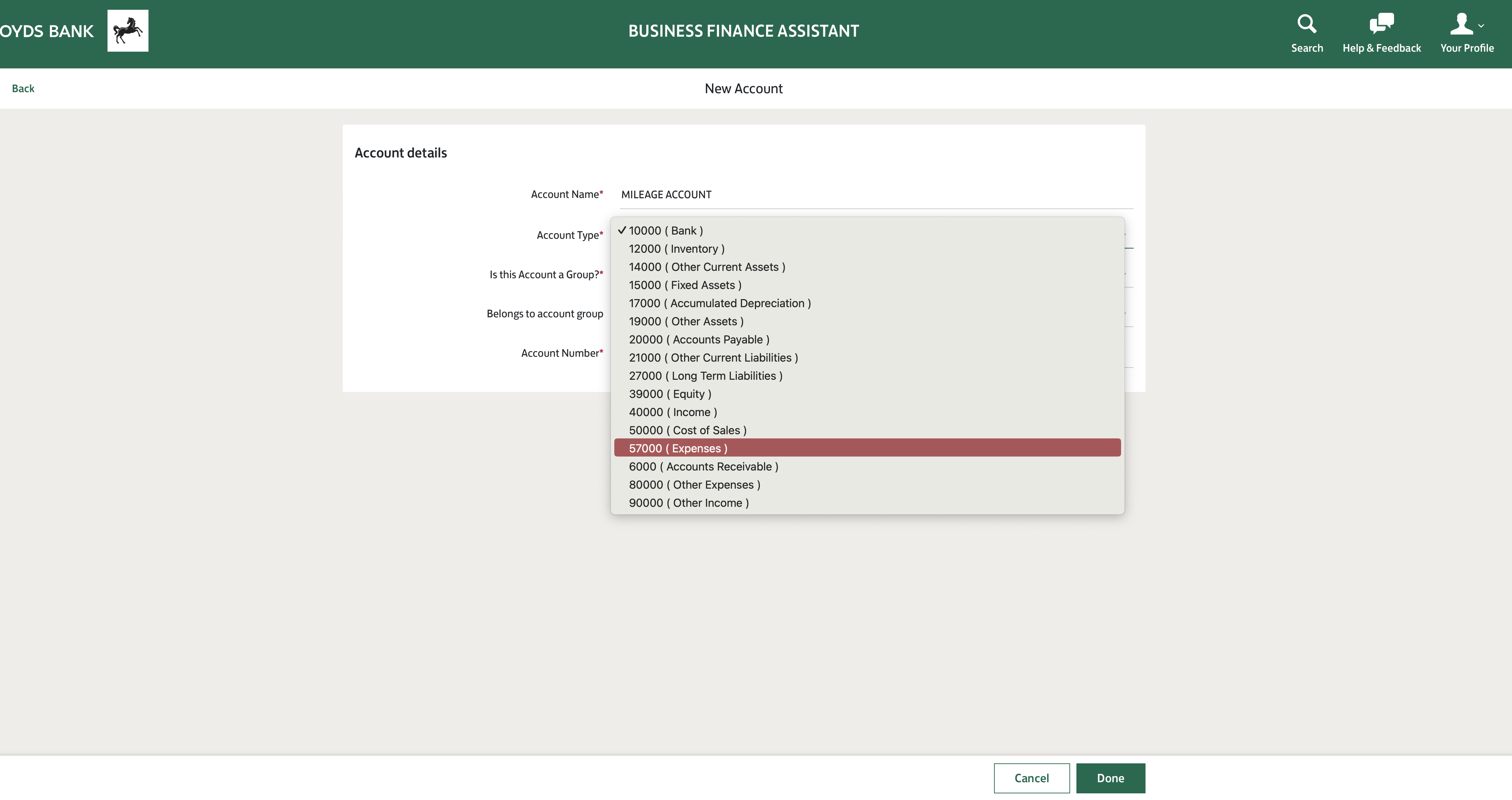Viewport: 1512px width, 800px height.
Task: Click the Account Name field containing MILEAGE ACCOUNT
Action: (876, 195)
